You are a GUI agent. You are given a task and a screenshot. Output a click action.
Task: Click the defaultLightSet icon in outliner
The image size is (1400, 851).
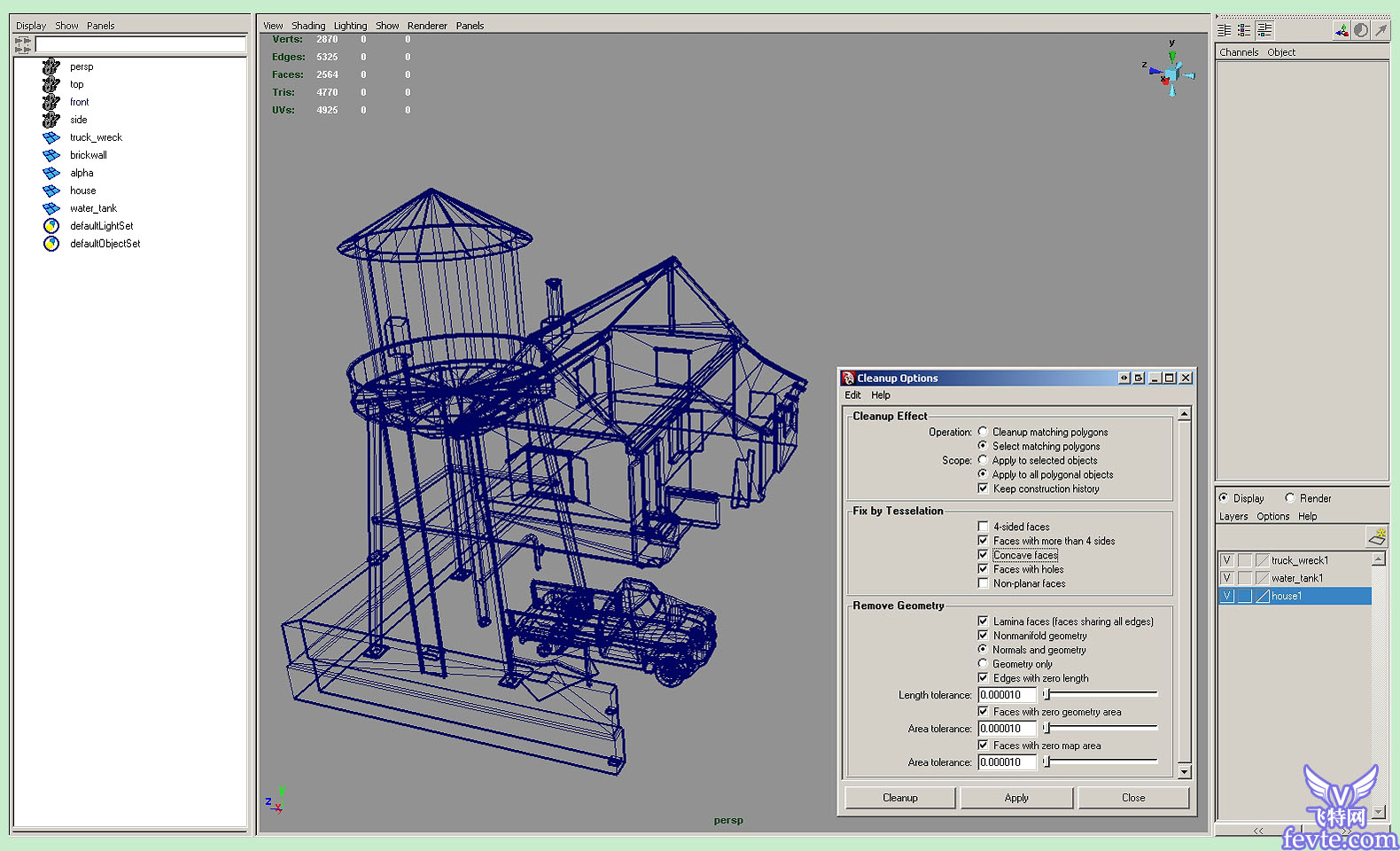[51, 226]
